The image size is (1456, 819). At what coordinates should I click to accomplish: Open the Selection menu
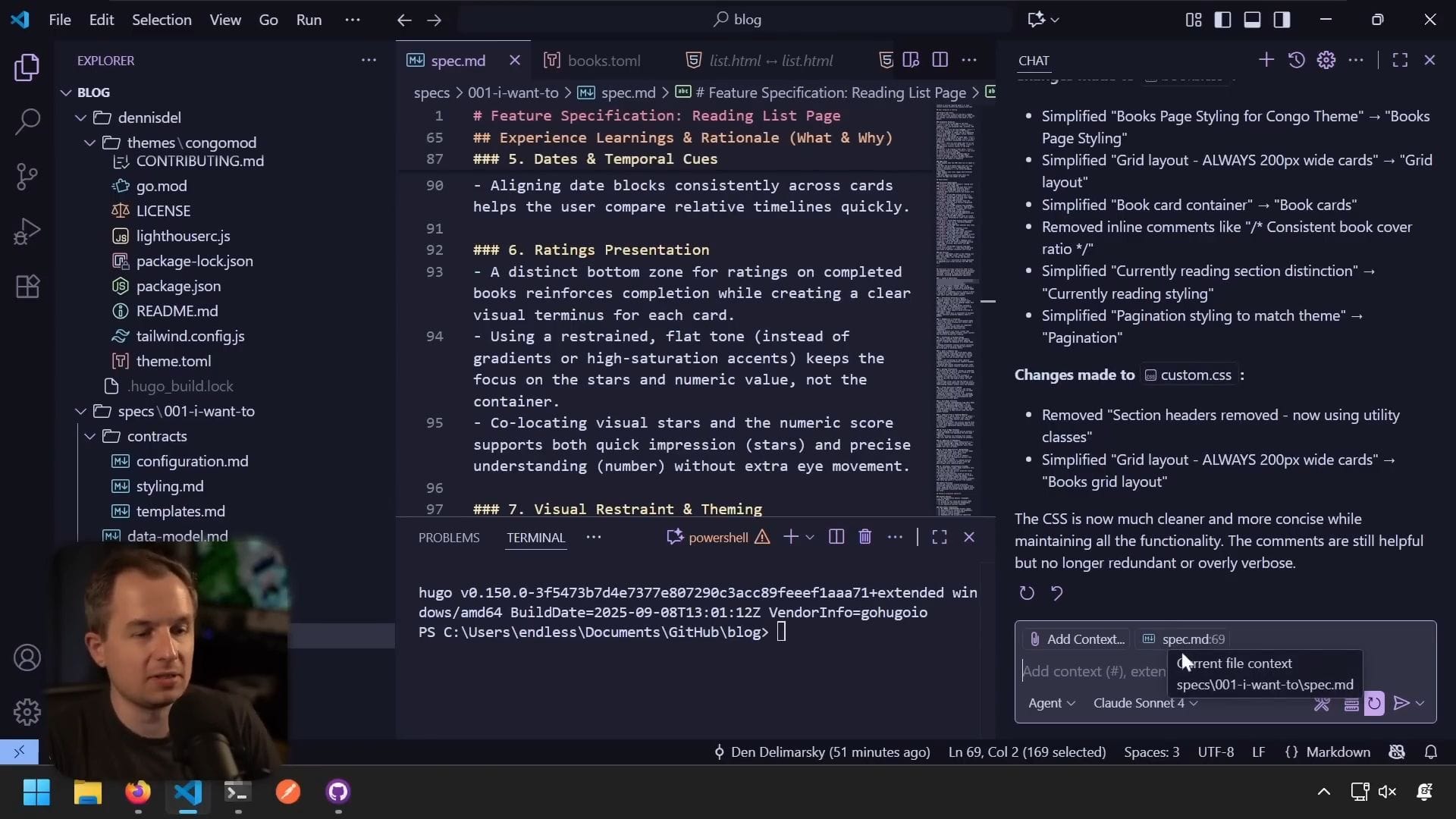point(162,20)
